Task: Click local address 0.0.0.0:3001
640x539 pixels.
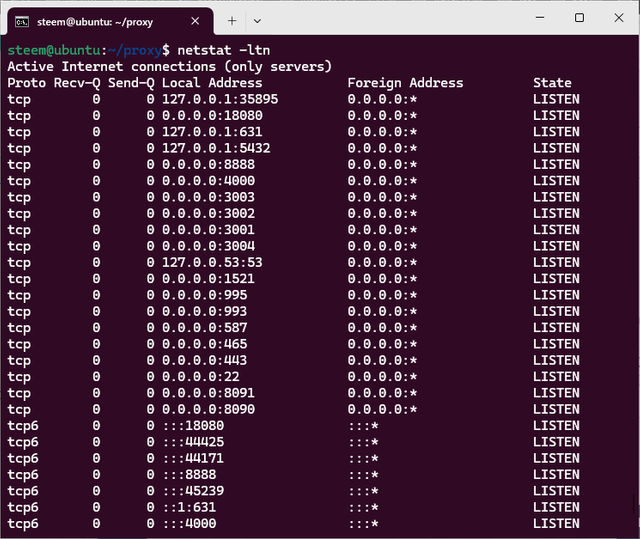Action: pos(209,230)
